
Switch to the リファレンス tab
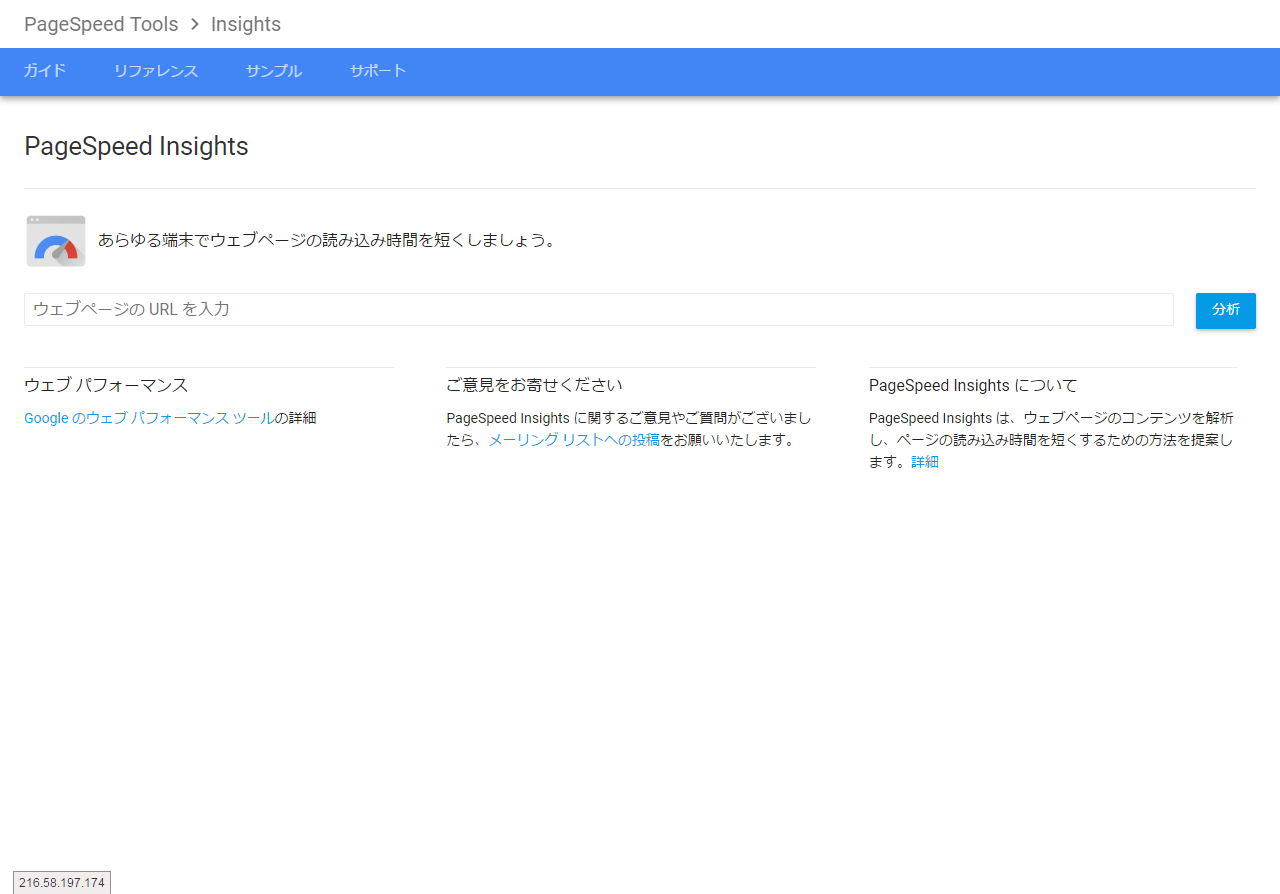156,71
